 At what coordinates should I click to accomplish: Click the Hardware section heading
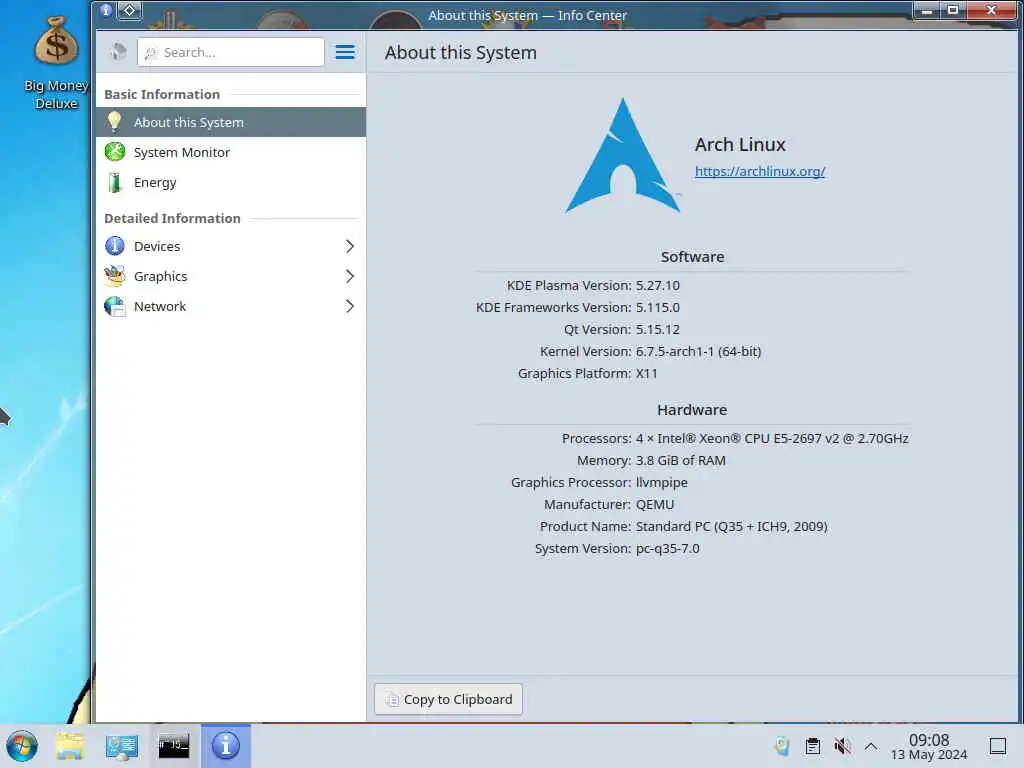[x=692, y=409]
